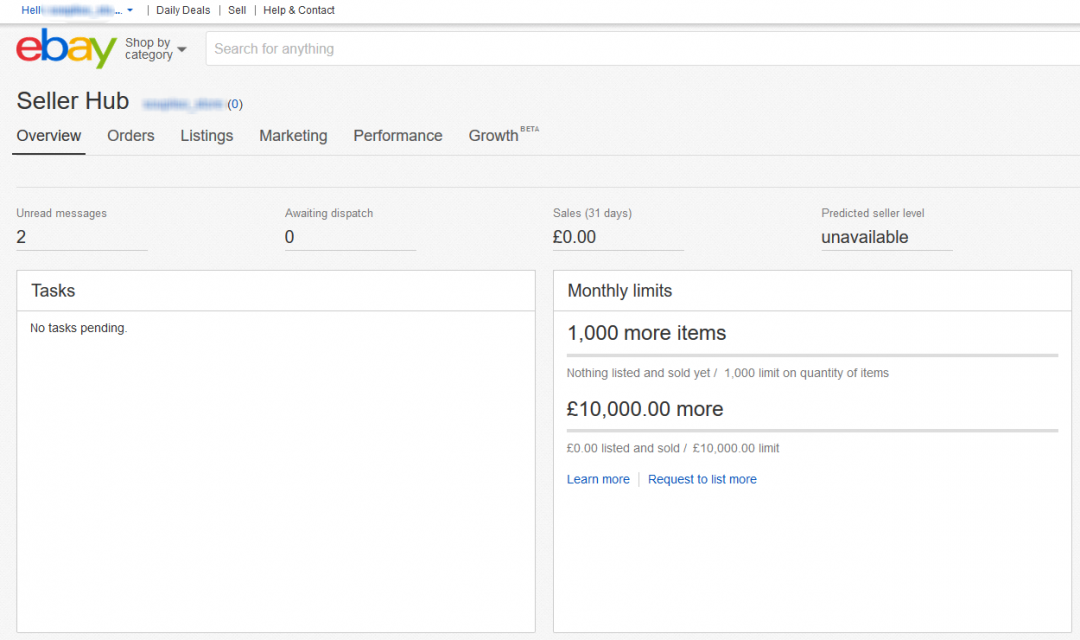
Task: Select the Overview tab
Action: tap(49, 136)
